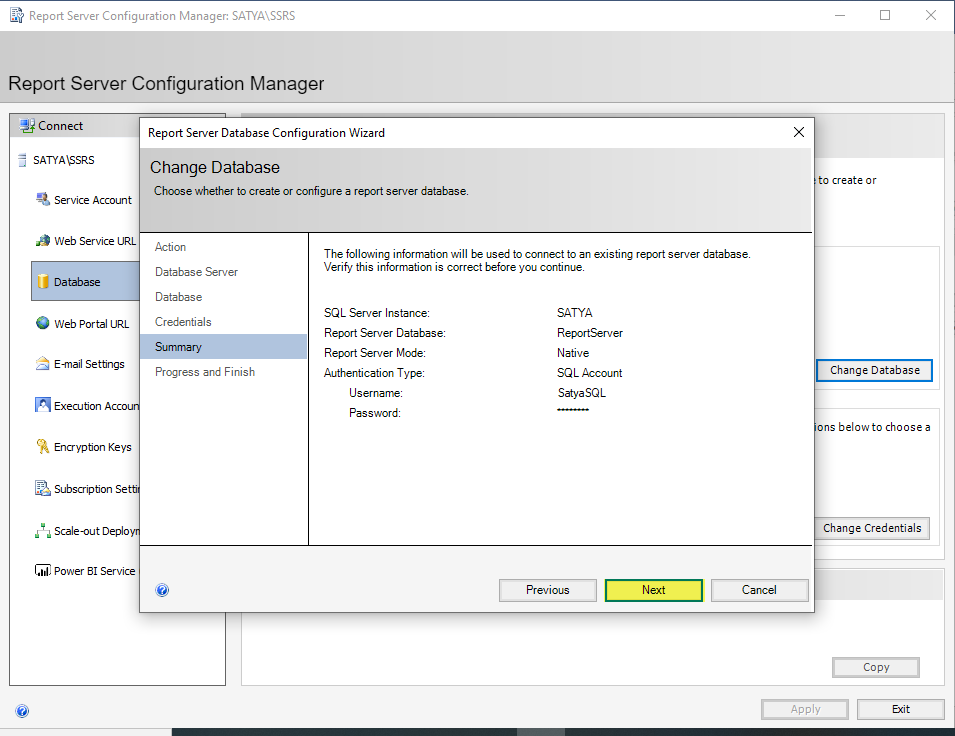Select the SATYA\SSRS server node

(x=64, y=160)
